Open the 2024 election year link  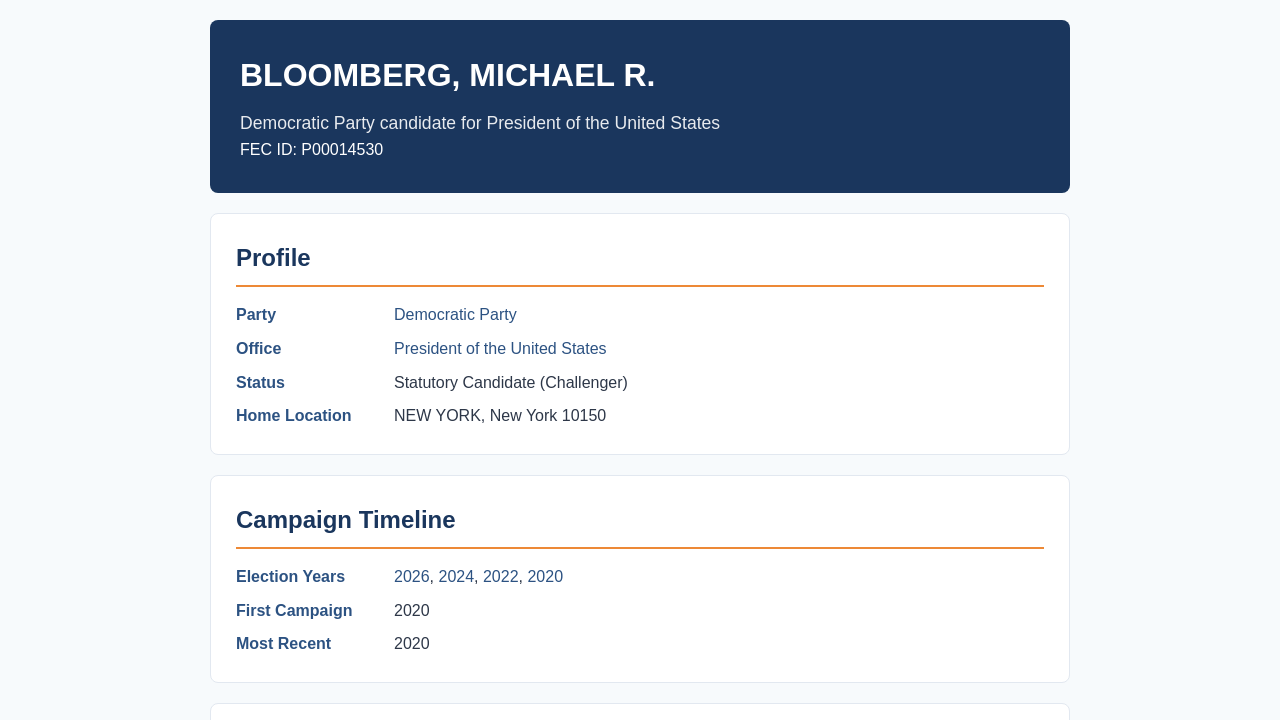pyautogui.click(x=456, y=577)
